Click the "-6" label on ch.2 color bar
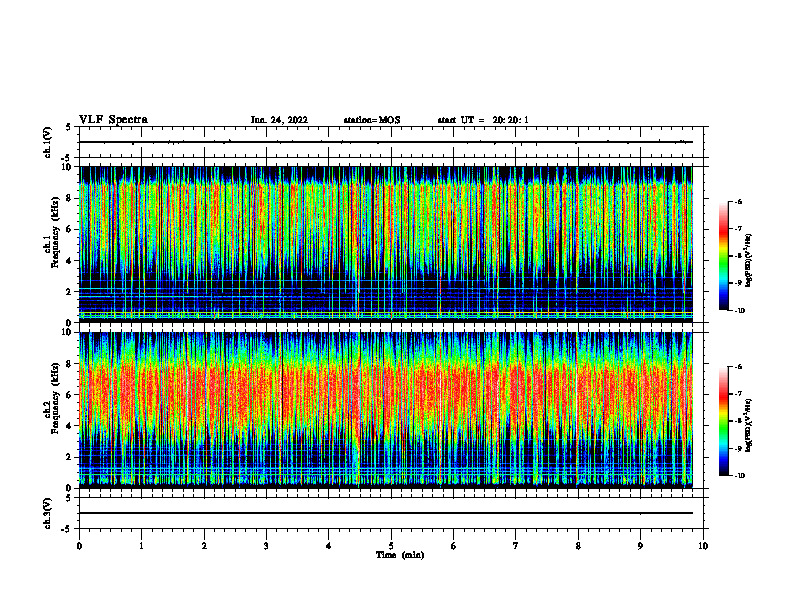Image resolution: width=792 pixels, height=612 pixels. [x=738, y=367]
